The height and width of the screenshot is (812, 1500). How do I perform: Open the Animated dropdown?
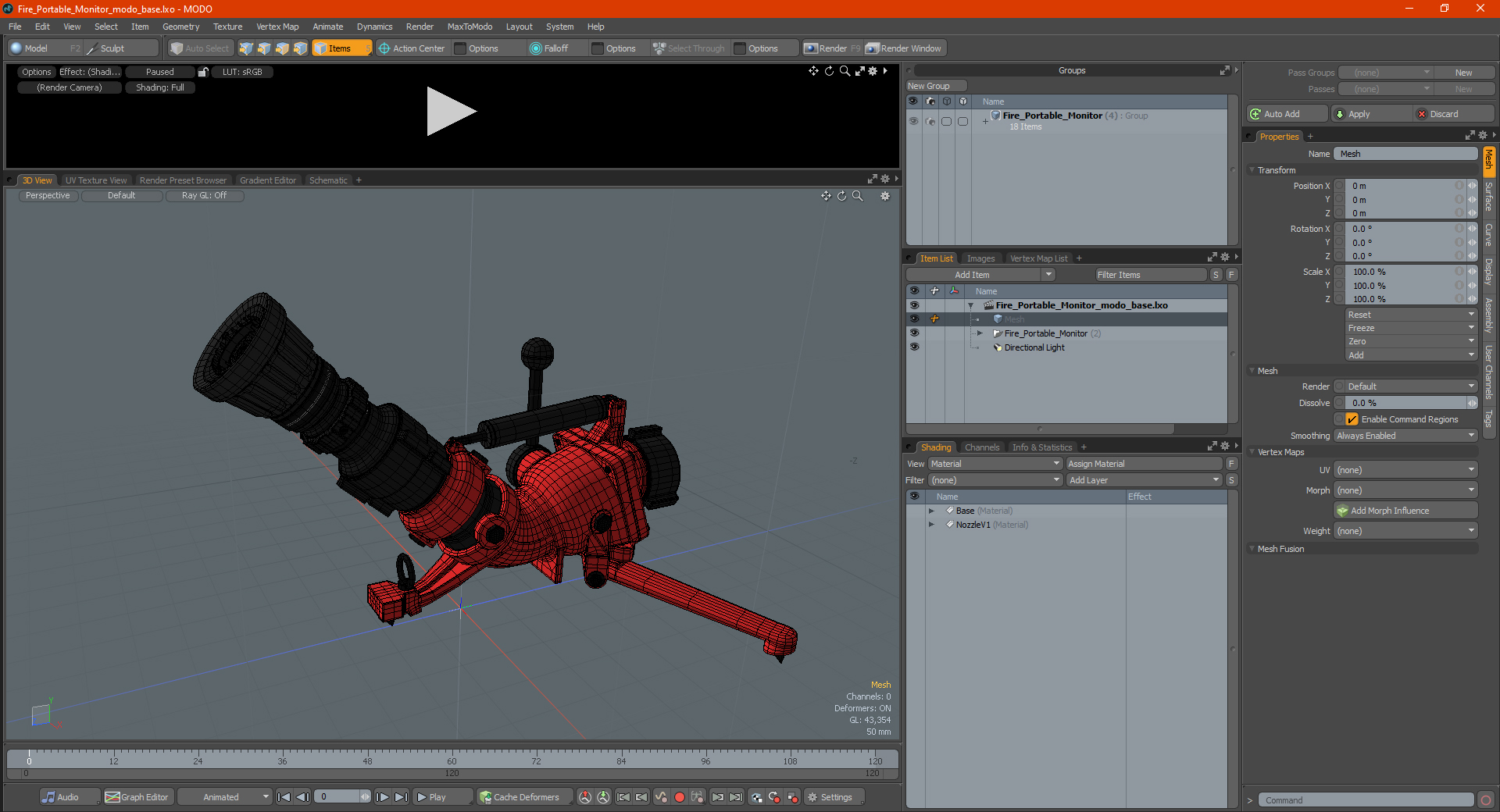pos(225,797)
